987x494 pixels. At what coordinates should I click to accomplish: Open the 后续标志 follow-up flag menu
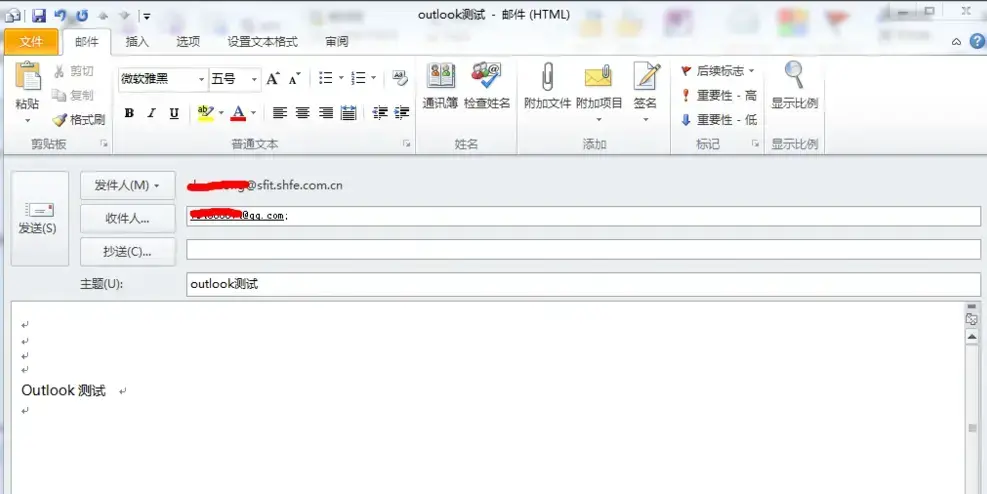coord(718,71)
